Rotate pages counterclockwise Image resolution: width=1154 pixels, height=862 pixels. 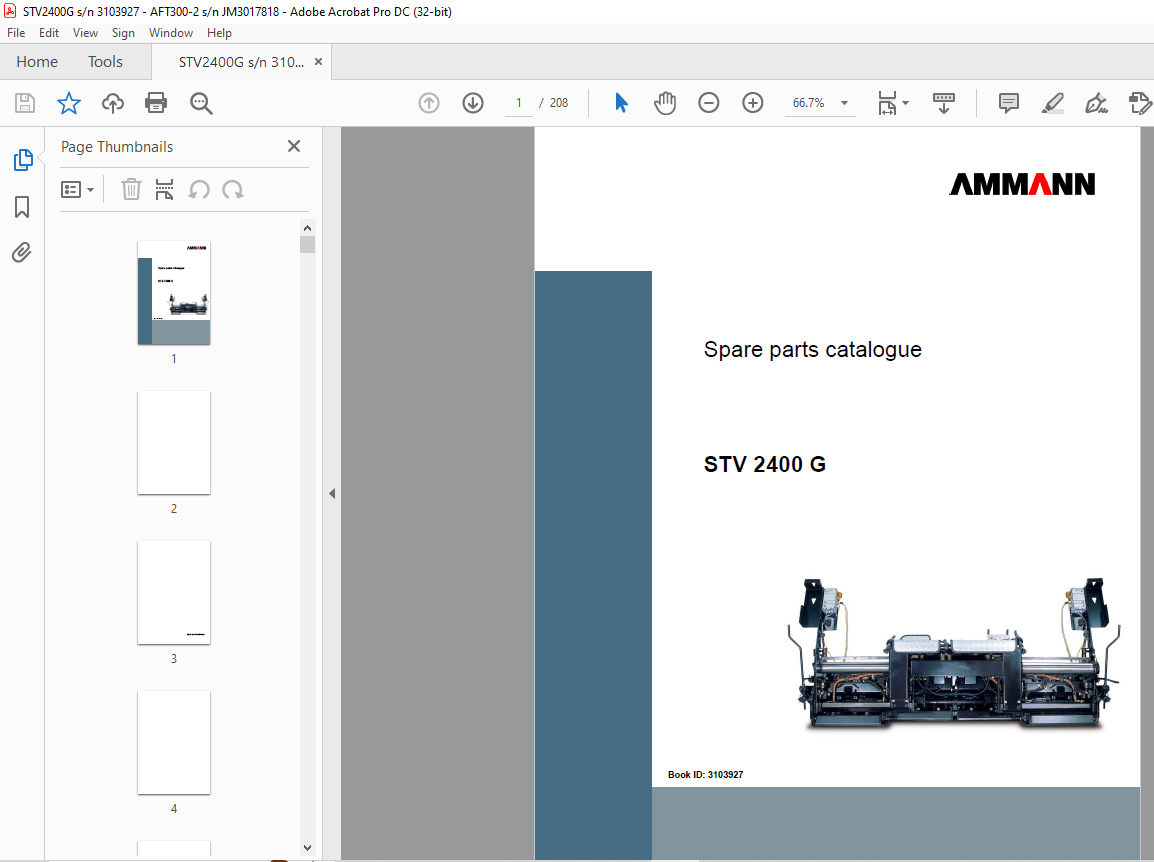tap(199, 189)
